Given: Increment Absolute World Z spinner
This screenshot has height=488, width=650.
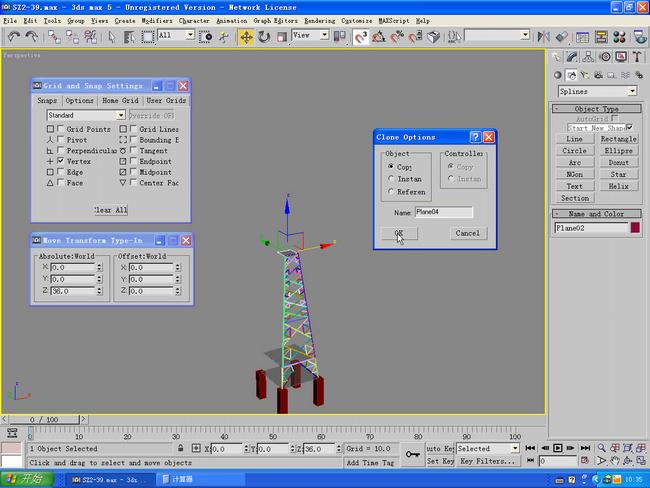Looking at the screenshot, I should tap(99, 289).
